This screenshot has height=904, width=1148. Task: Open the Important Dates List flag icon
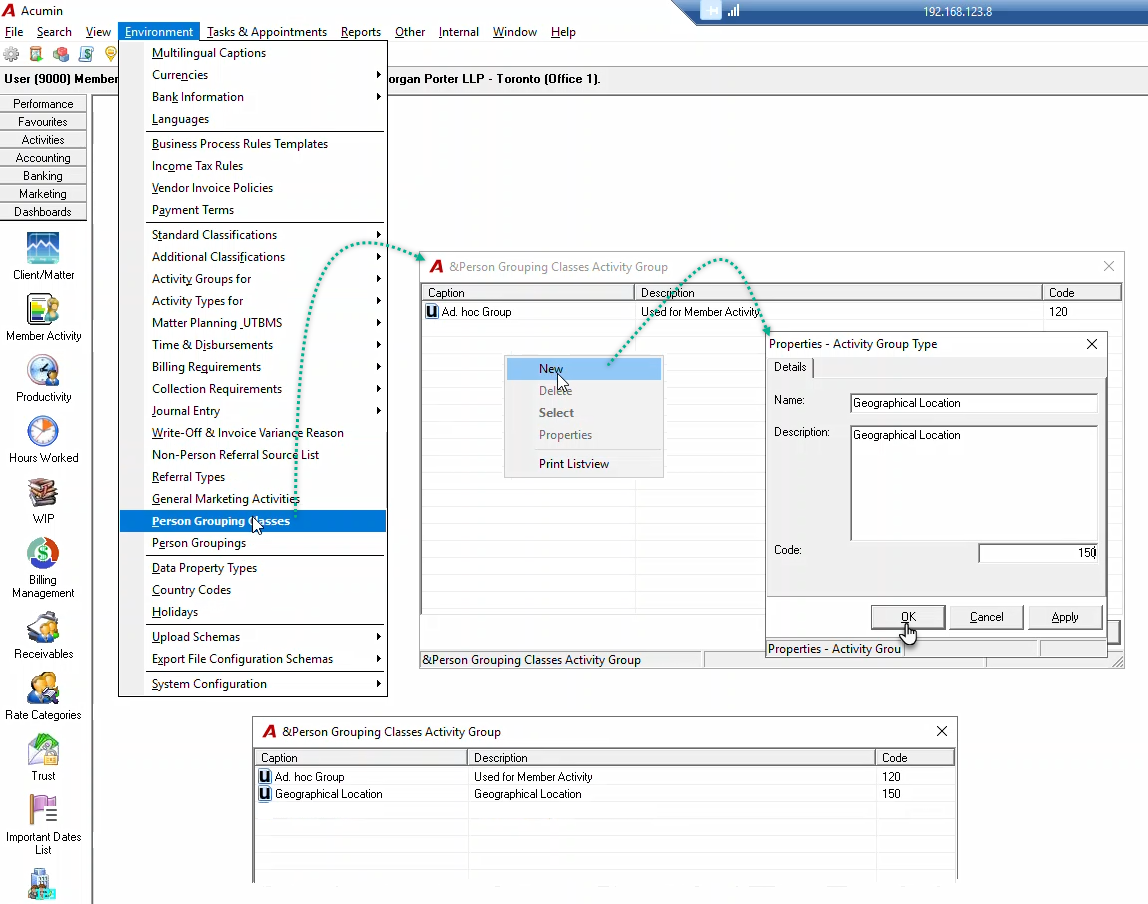pyautogui.click(x=43, y=810)
